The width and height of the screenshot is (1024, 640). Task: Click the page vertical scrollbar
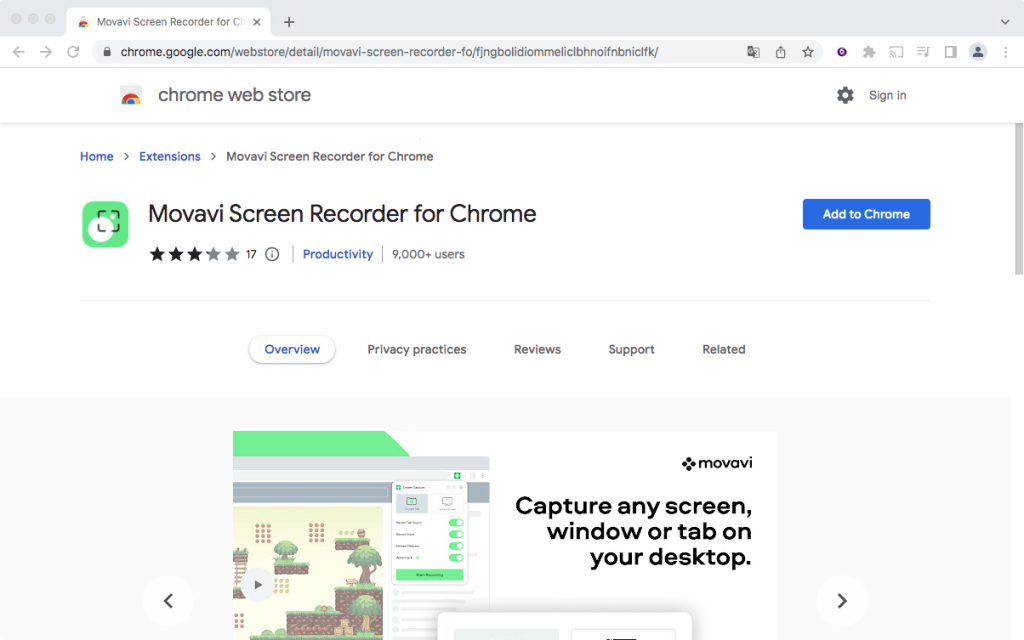1018,199
